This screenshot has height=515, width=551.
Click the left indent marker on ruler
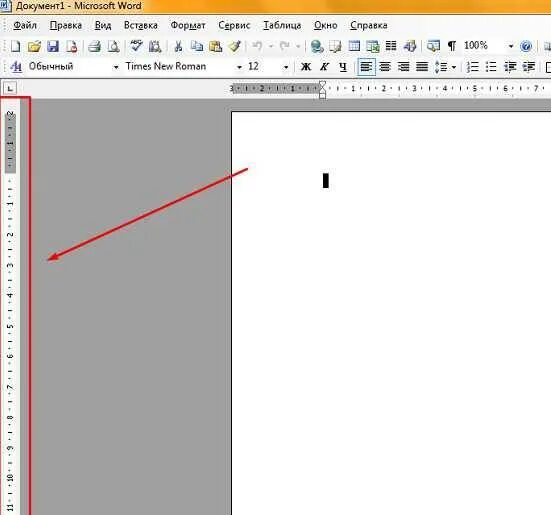[322, 96]
